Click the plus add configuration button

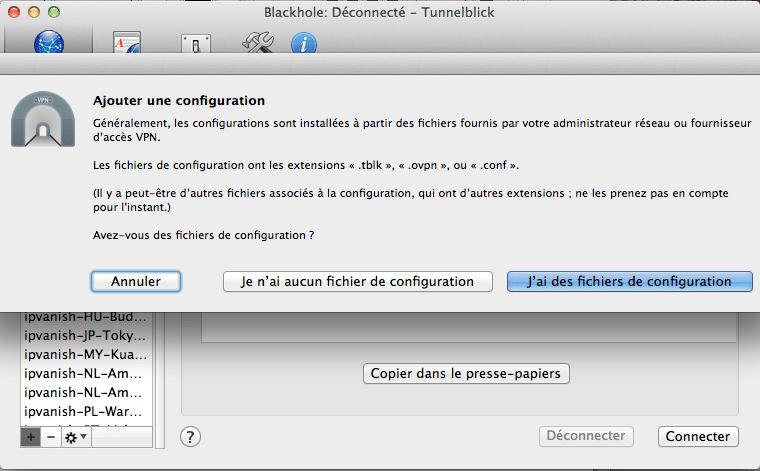point(31,437)
